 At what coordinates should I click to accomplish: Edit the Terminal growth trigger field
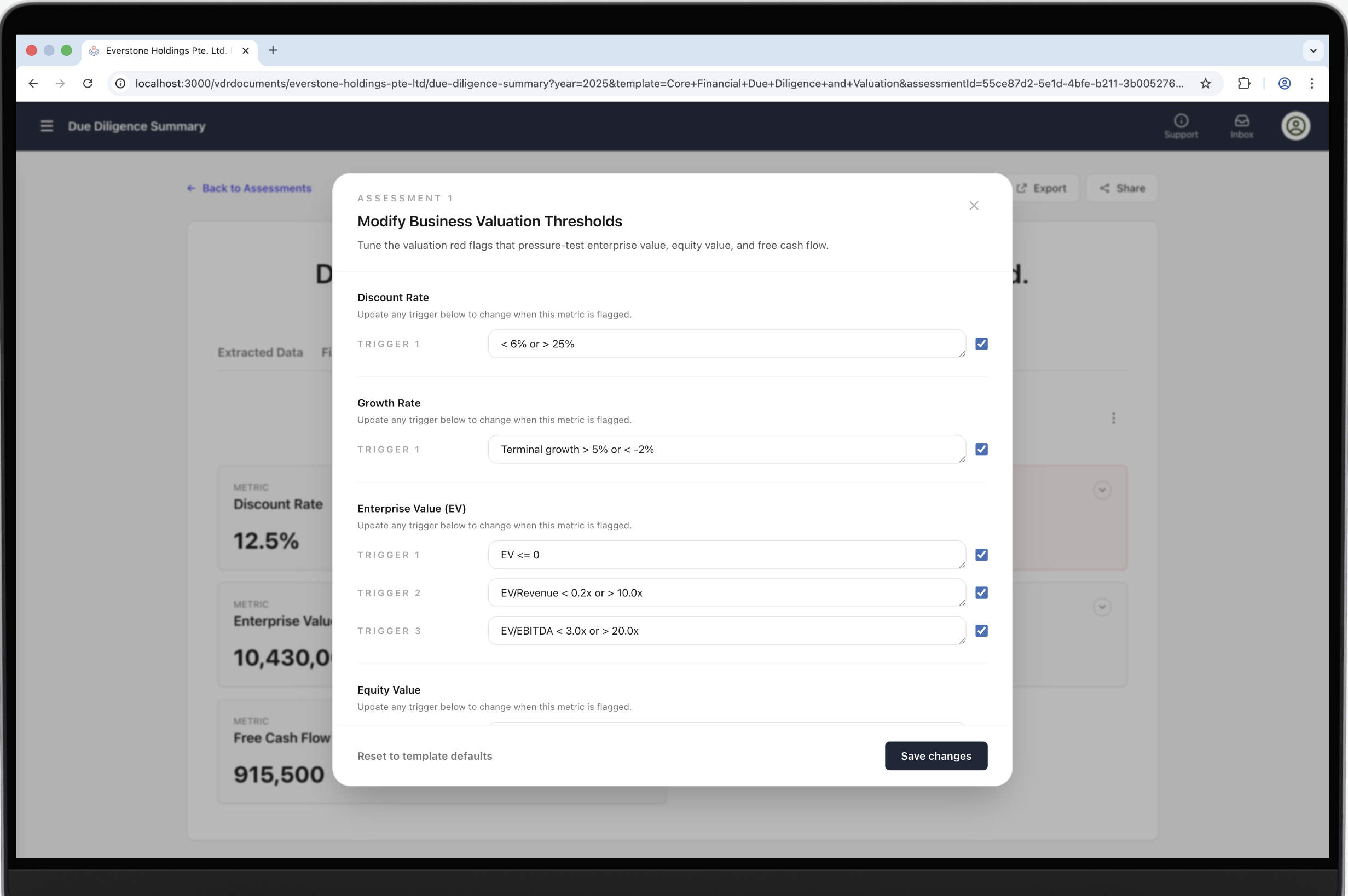(x=726, y=450)
